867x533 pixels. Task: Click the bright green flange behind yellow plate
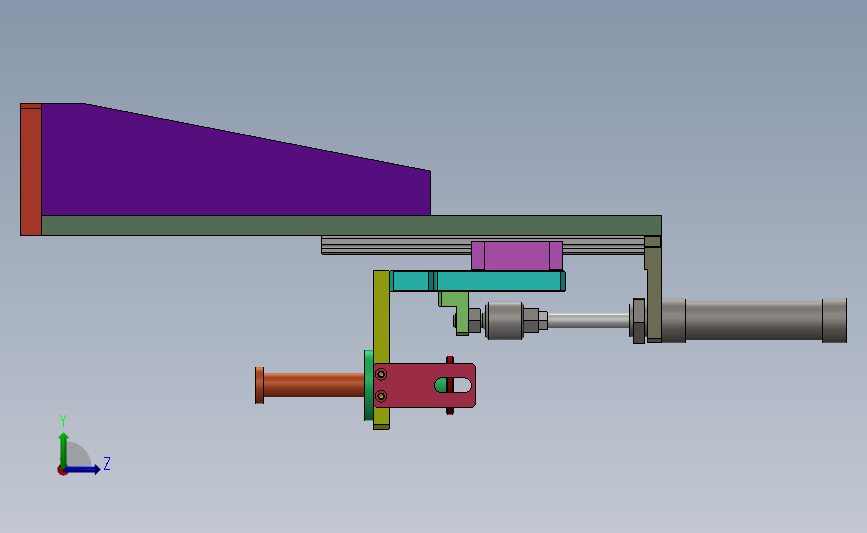(369, 385)
